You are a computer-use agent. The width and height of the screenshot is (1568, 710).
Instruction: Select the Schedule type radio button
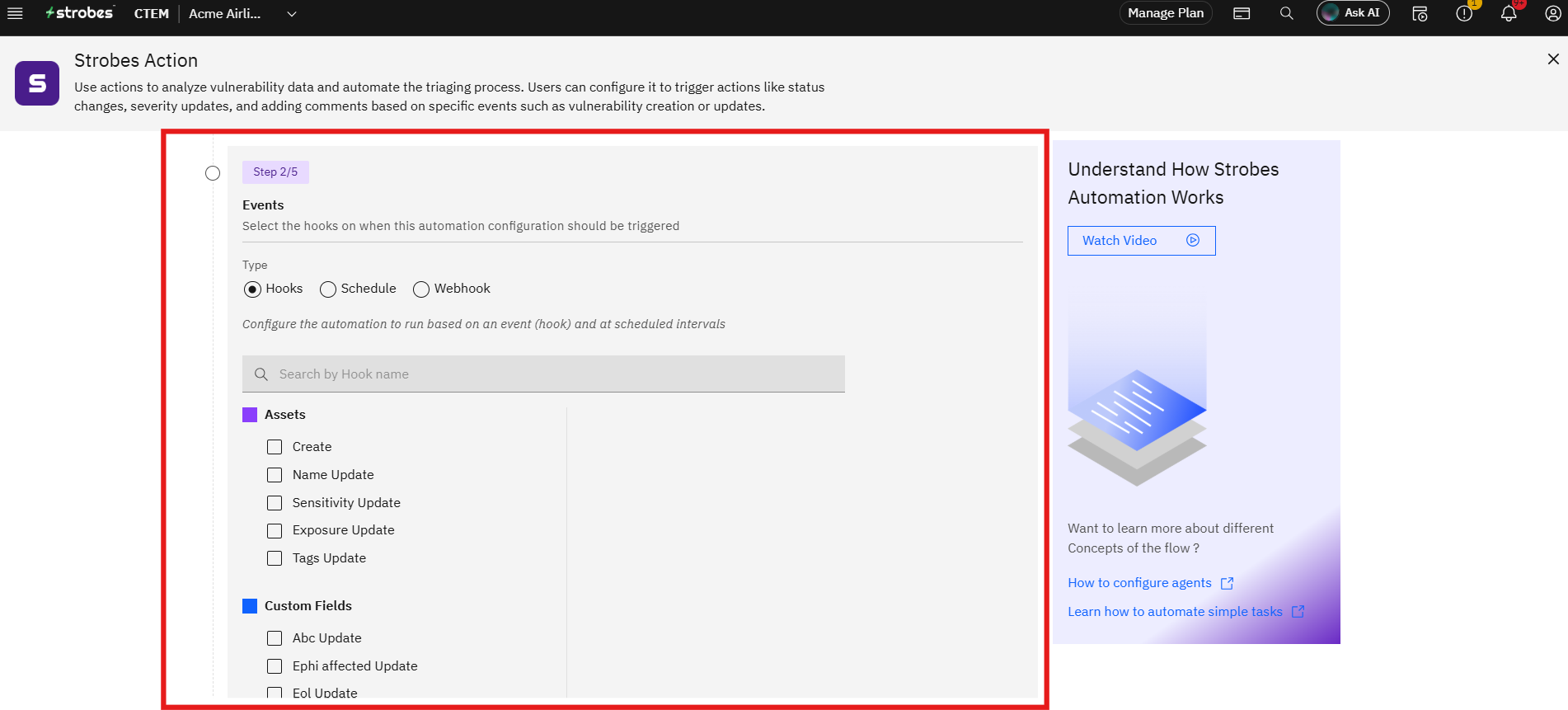[x=328, y=289]
